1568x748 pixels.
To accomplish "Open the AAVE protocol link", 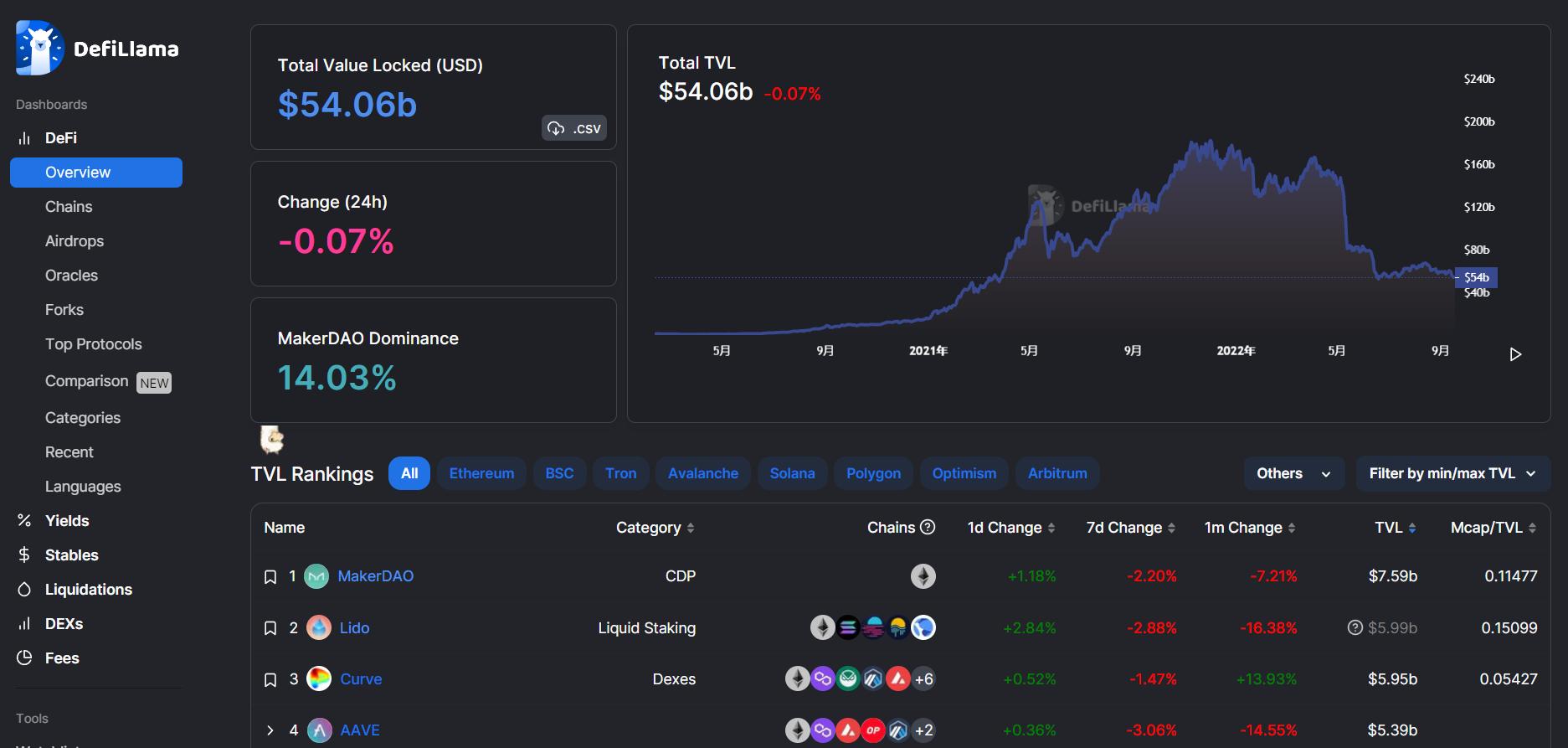I will 360,730.
